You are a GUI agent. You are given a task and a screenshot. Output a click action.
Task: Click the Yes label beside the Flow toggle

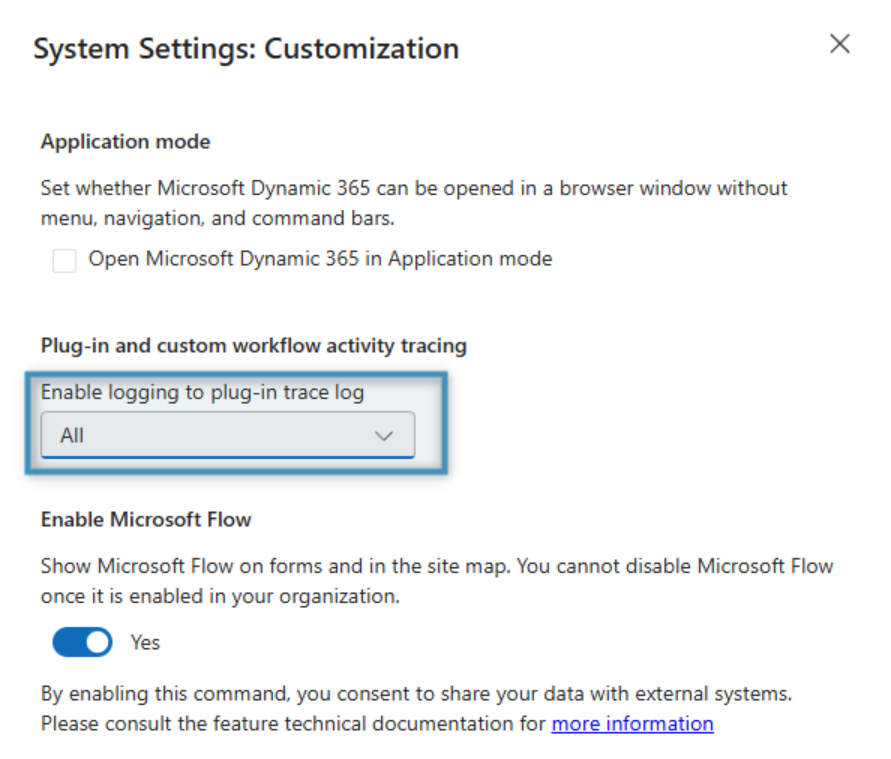click(x=145, y=643)
